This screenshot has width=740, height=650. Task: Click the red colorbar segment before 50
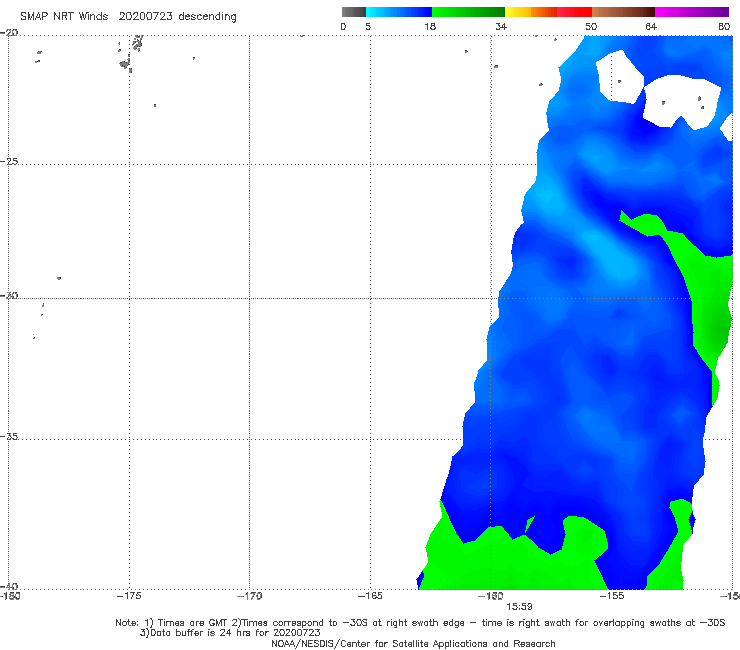click(x=574, y=12)
